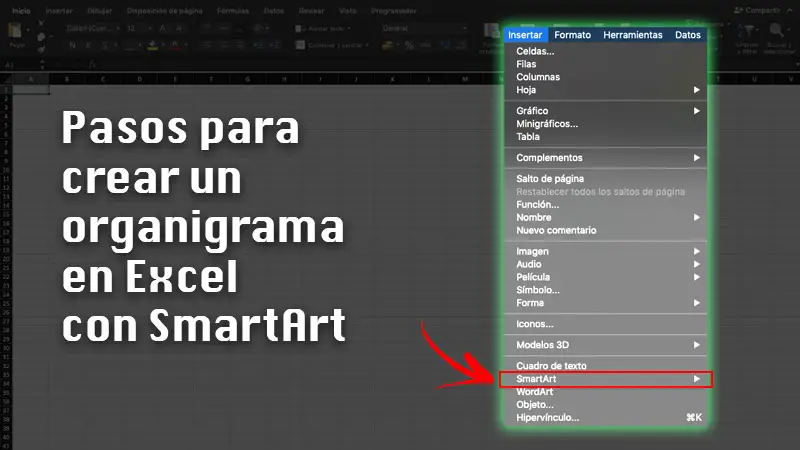Choose Tabla from the menu

pyautogui.click(x=528, y=137)
